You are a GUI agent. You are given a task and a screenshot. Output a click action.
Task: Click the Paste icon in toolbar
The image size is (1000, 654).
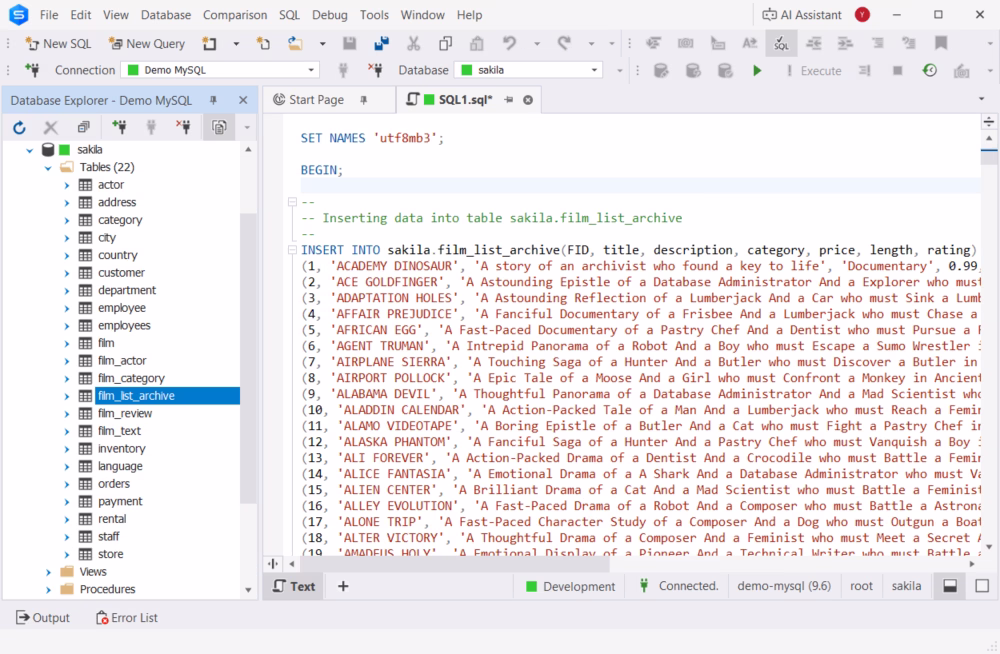click(476, 43)
